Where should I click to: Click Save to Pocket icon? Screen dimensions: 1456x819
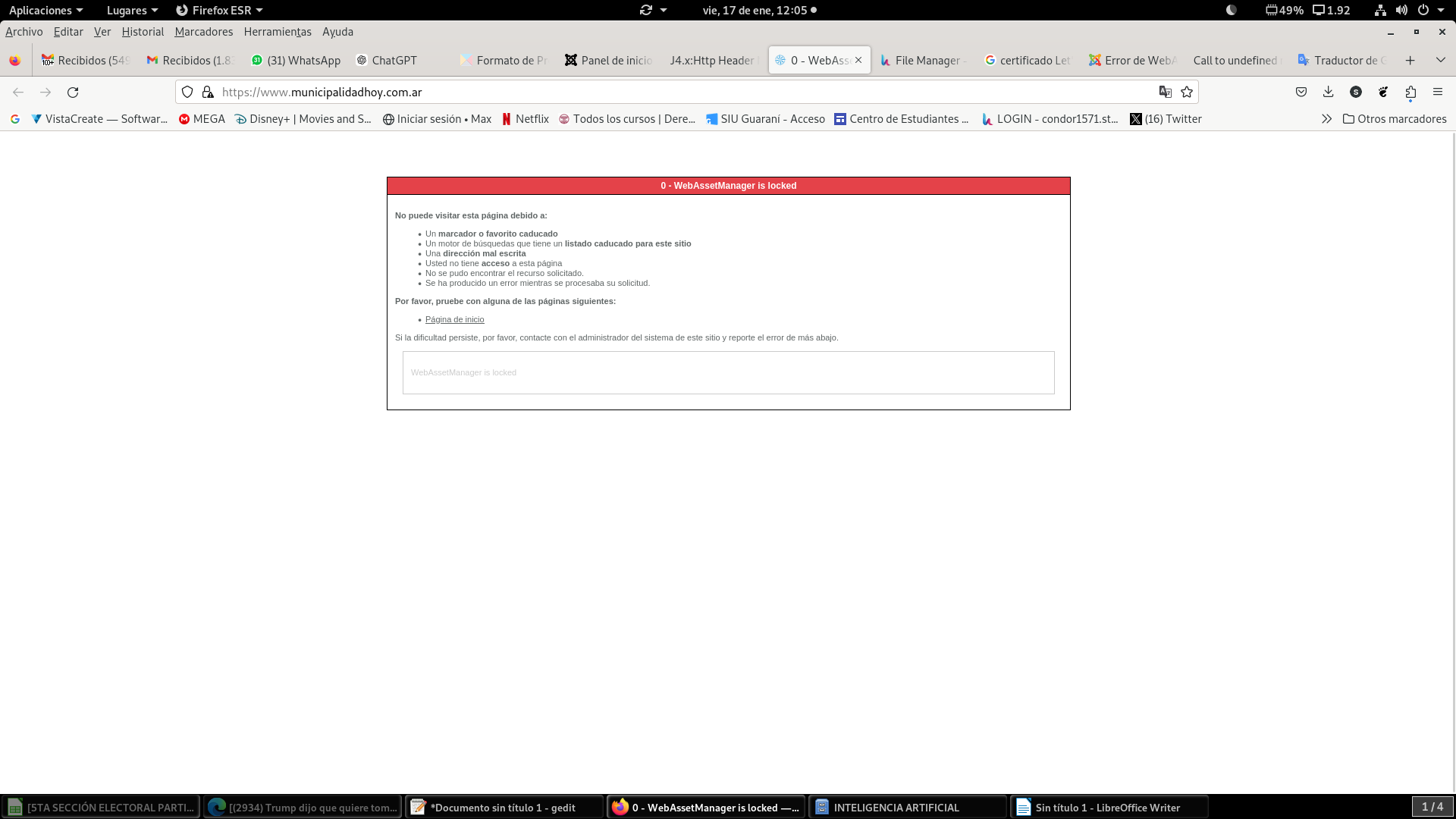[x=1301, y=92]
